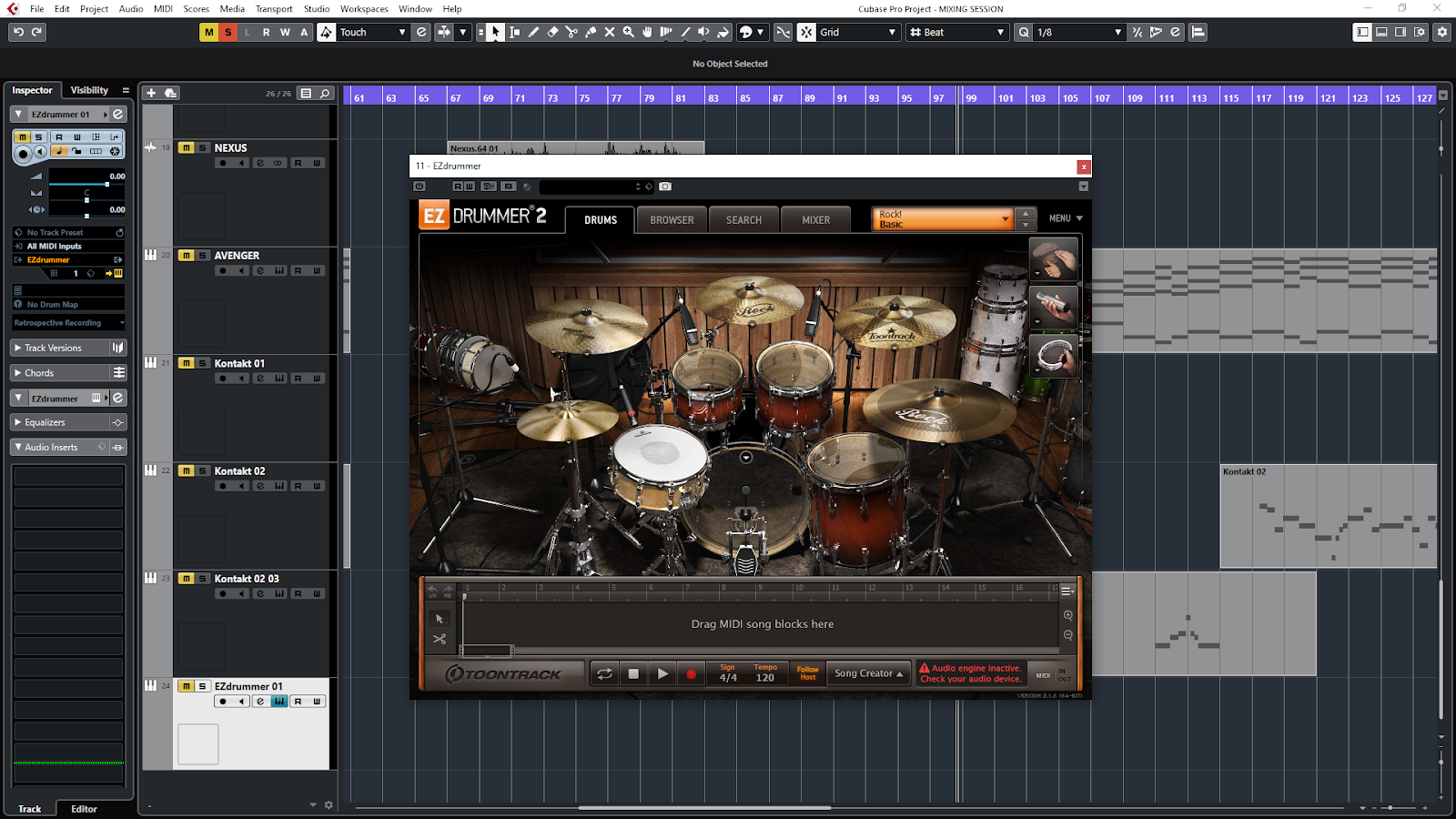Zoom out on the EZdrummer song track
The height and width of the screenshot is (819, 1456).
pyautogui.click(x=1068, y=635)
